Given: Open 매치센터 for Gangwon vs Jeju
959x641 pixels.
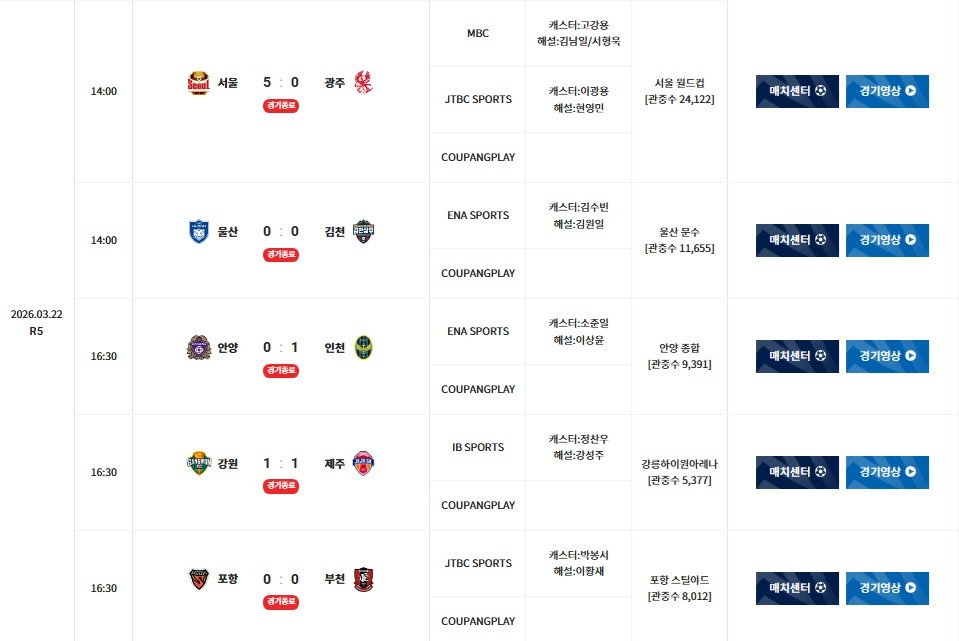Looking at the screenshot, I should coord(797,472).
